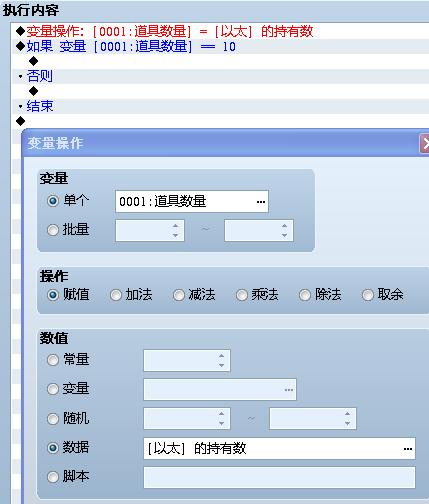Choose the 减法 subtraction operation

[x=179, y=295]
